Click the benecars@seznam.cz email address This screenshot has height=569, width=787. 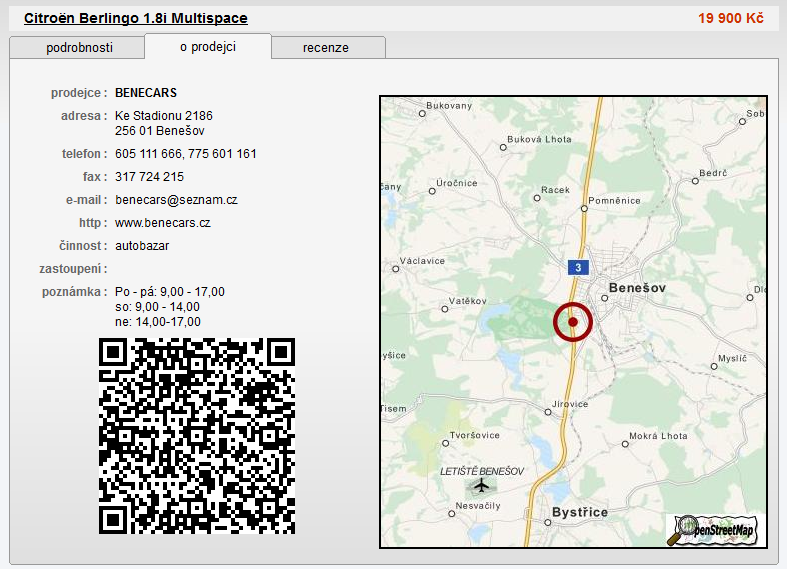coord(176,200)
